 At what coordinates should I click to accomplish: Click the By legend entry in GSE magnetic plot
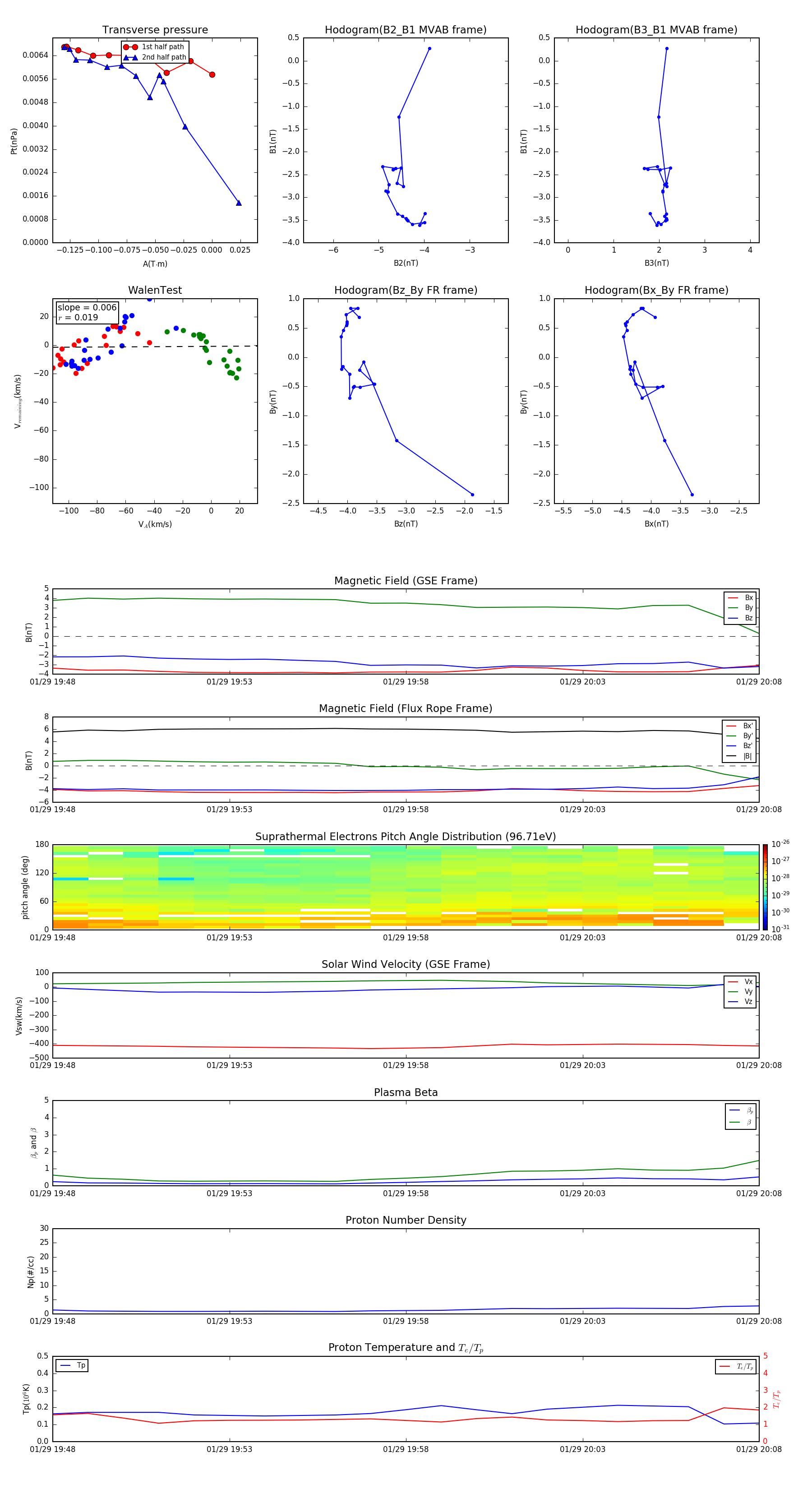[740, 608]
